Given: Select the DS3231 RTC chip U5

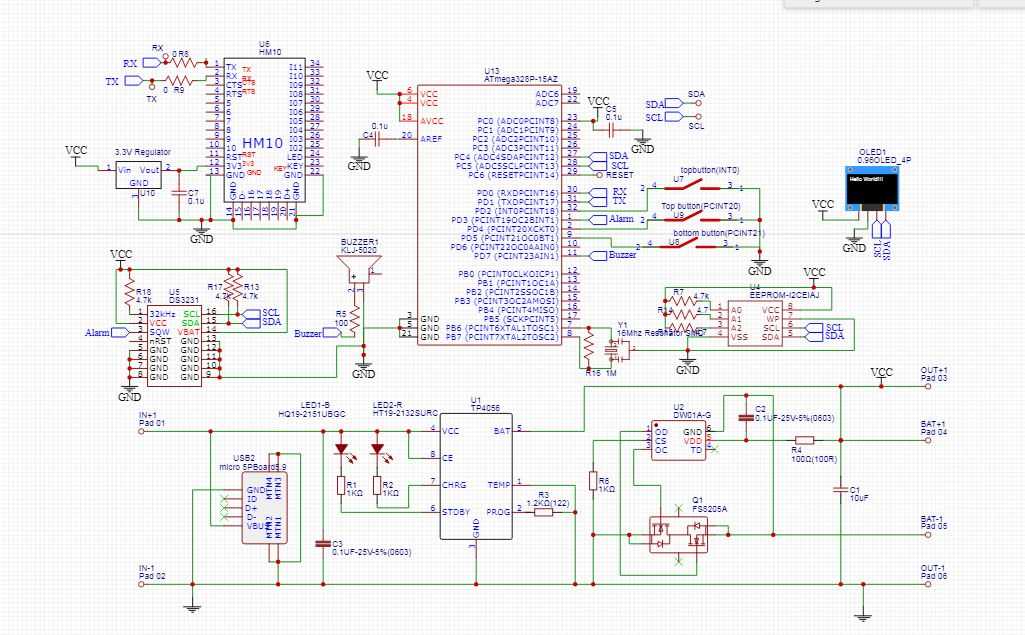Looking at the screenshot, I should [174, 345].
